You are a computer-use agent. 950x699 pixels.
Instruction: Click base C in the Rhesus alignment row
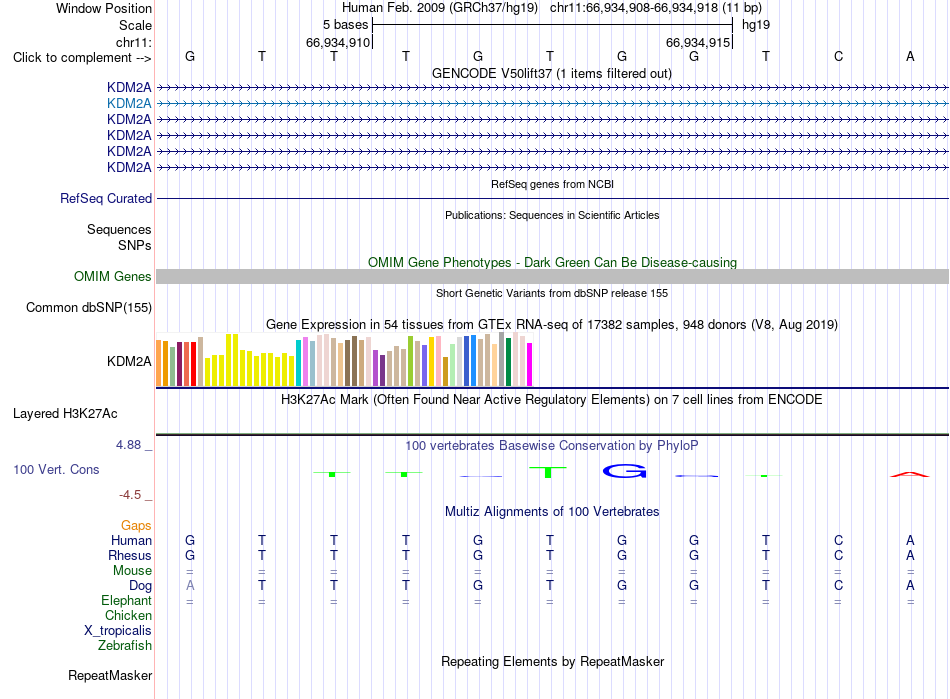click(838, 555)
